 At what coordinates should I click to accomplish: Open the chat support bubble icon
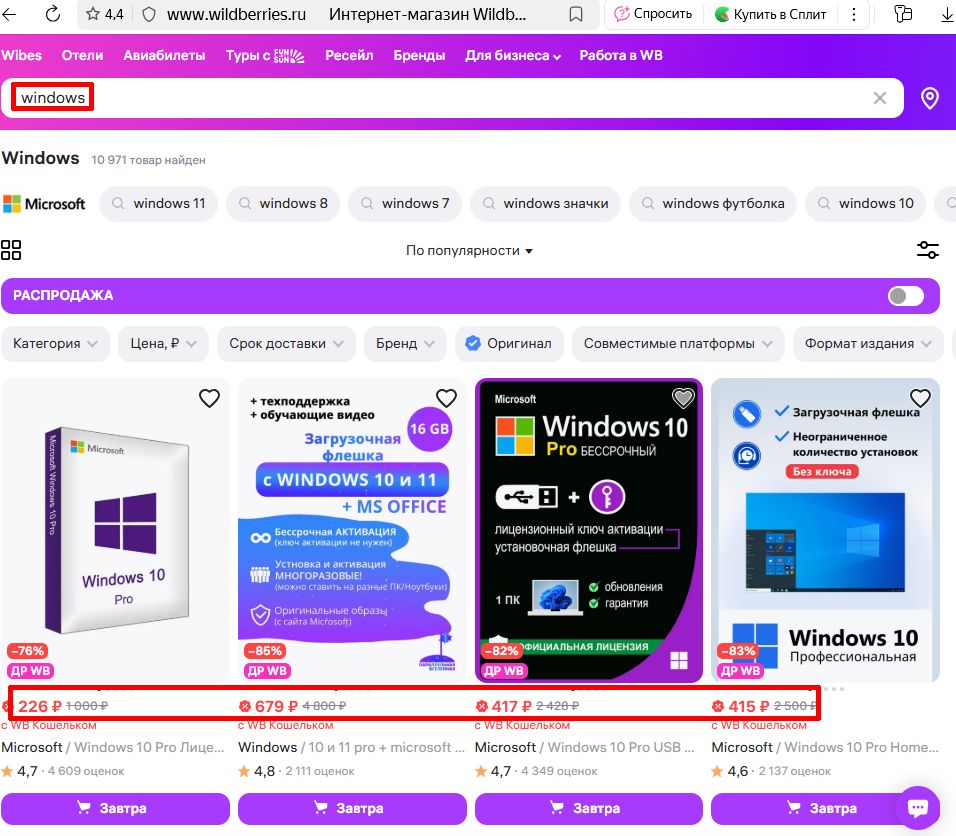click(x=916, y=806)
